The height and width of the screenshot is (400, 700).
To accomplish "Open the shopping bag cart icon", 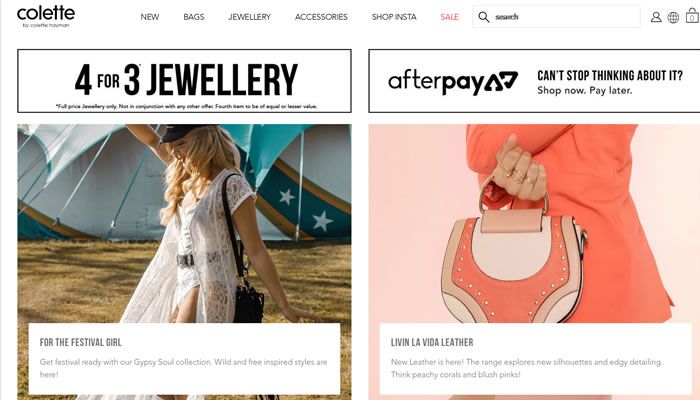I will pos(692,16).
